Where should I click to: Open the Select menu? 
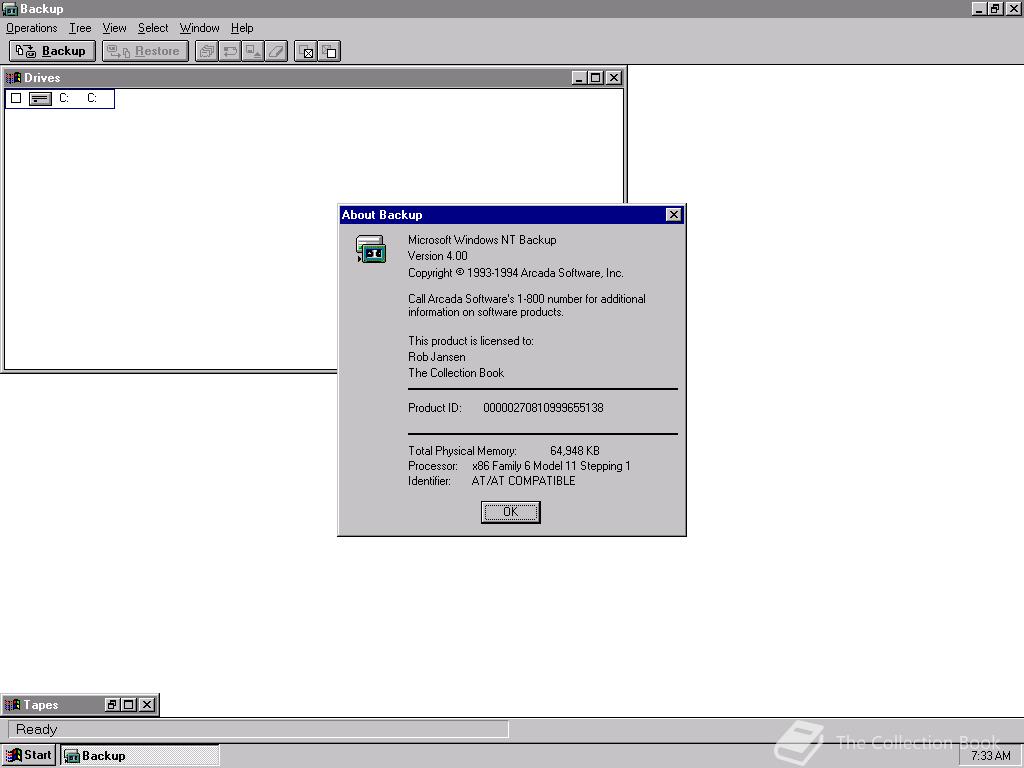pyautogui.click(x=153, y=28)
